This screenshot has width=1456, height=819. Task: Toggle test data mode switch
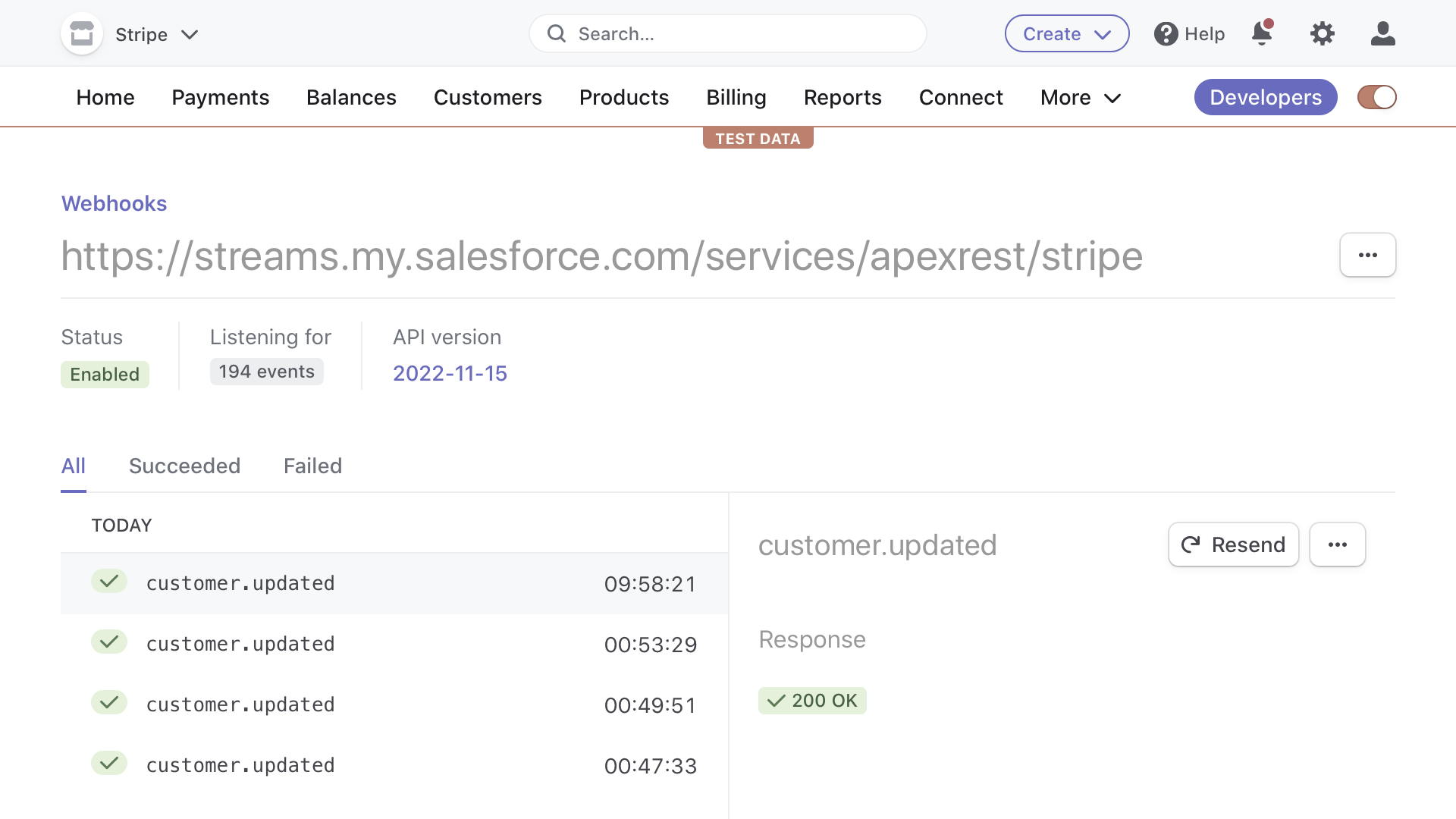pos(1376,97)
